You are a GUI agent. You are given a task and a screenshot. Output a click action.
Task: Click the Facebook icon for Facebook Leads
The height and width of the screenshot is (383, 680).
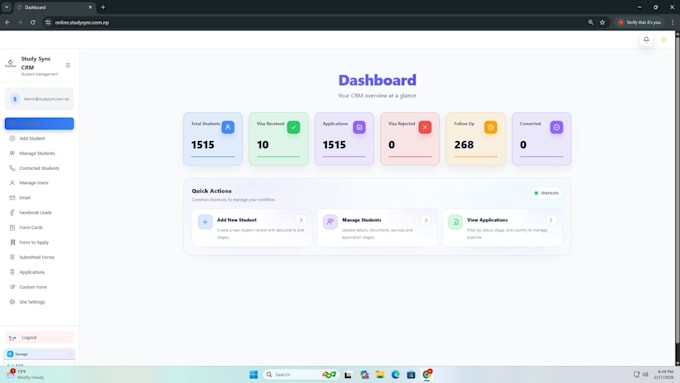tap(12, 213)
